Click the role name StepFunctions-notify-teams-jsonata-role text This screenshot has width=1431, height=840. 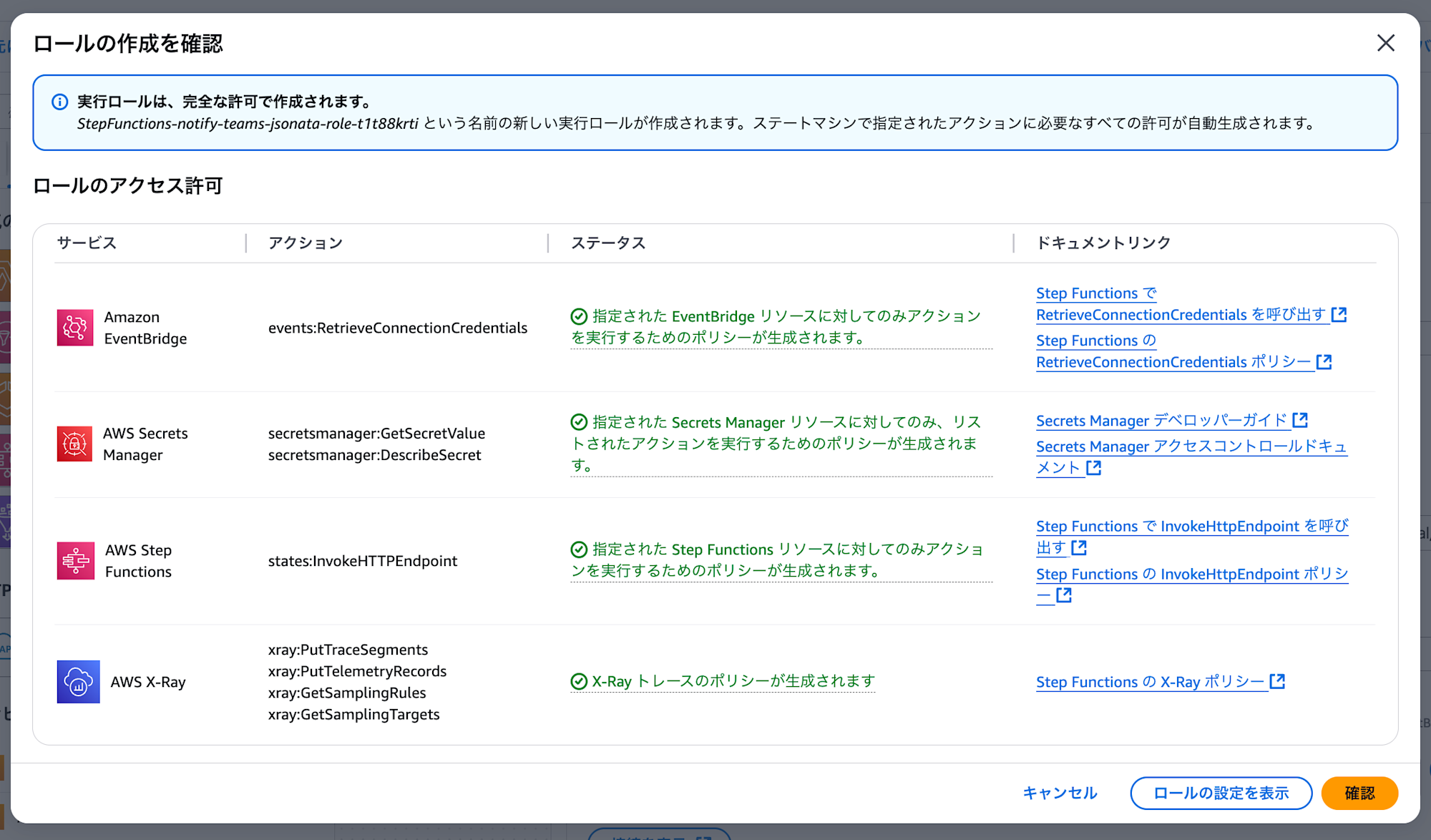(x=248, y=123)
